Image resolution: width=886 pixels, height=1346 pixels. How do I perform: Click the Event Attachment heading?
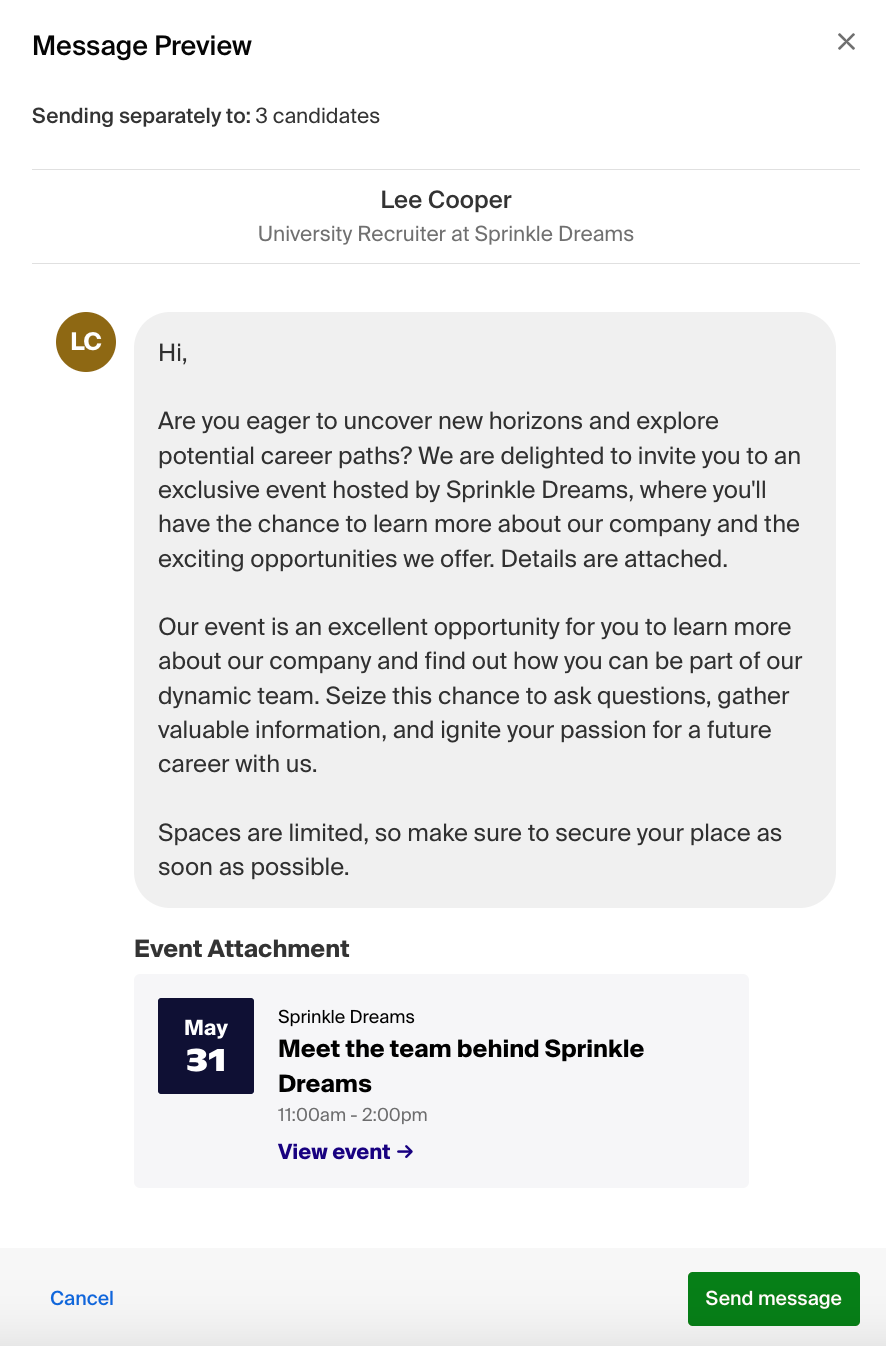(x=242, y=949)
